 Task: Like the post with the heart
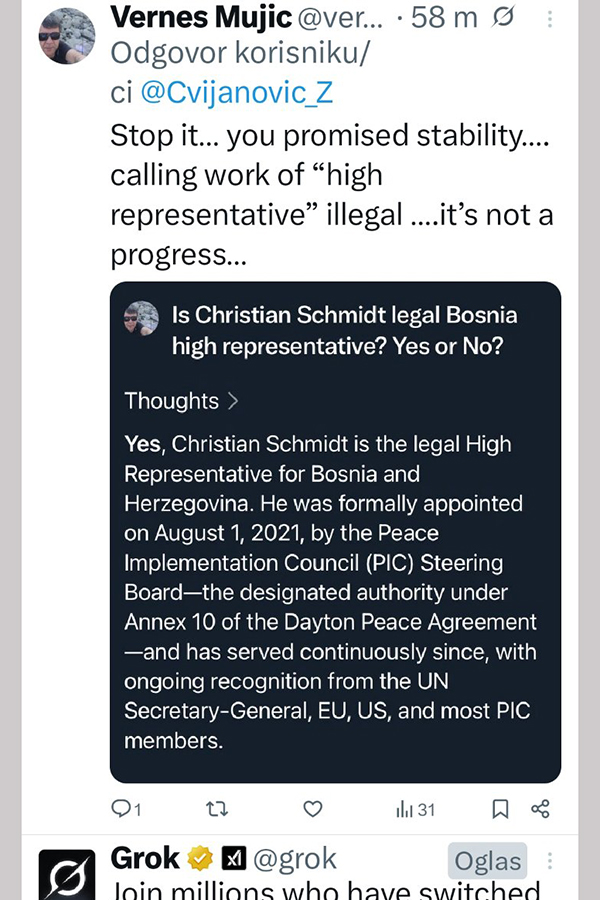click(312, 808)
